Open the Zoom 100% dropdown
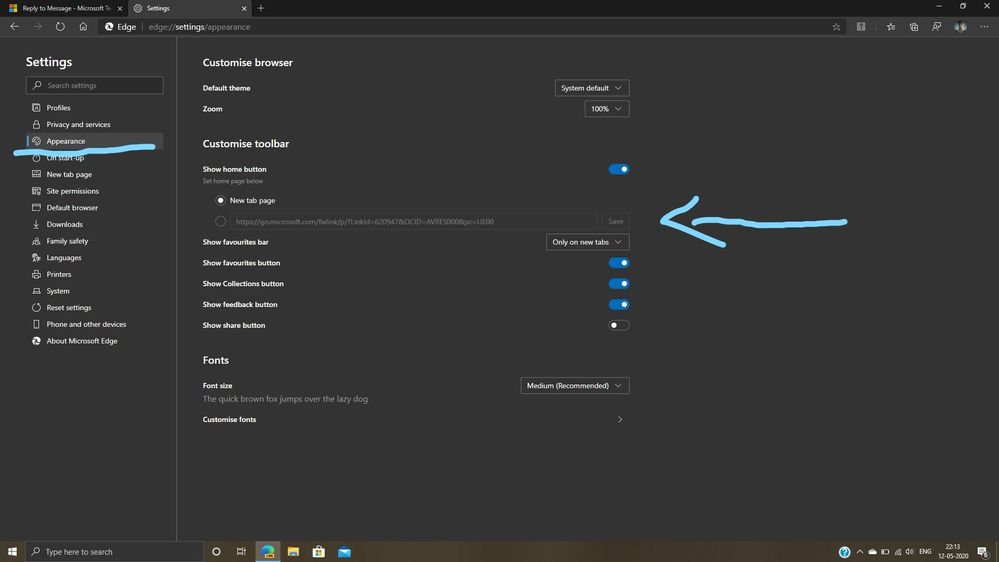 point(607,109)
